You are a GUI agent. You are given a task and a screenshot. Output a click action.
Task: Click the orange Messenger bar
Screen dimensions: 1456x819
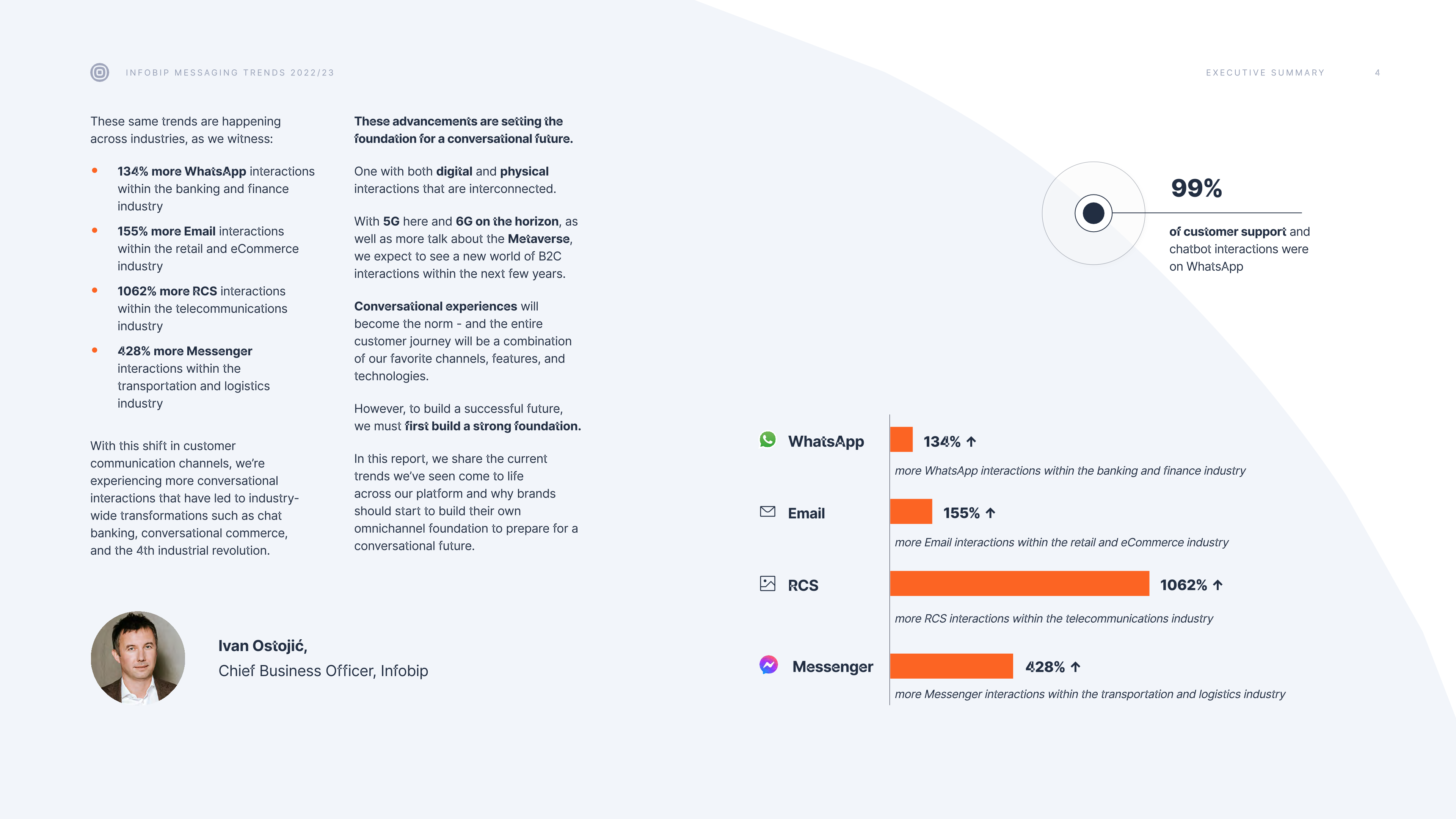pyautogui.click(x=951, y=666)
